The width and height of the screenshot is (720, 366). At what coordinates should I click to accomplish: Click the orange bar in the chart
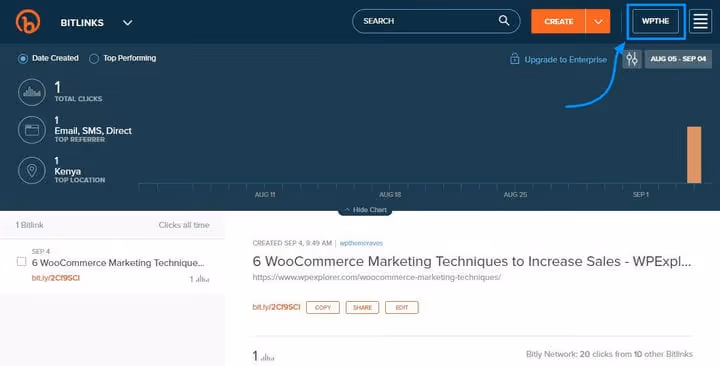pyautogui.click(x=694, y=155)
